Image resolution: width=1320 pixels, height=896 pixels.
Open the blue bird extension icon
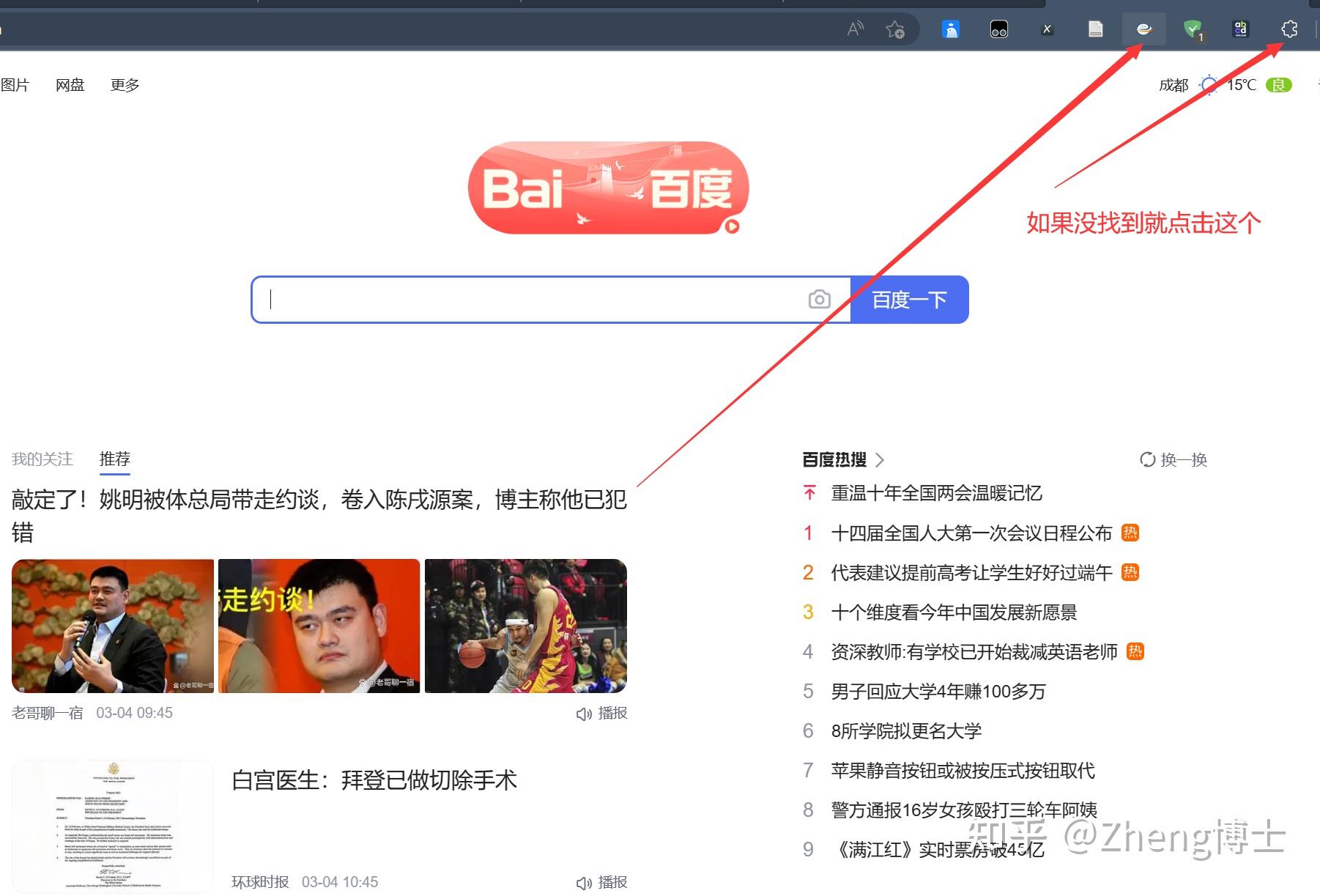pyautogui.click(x=951, y=29)
